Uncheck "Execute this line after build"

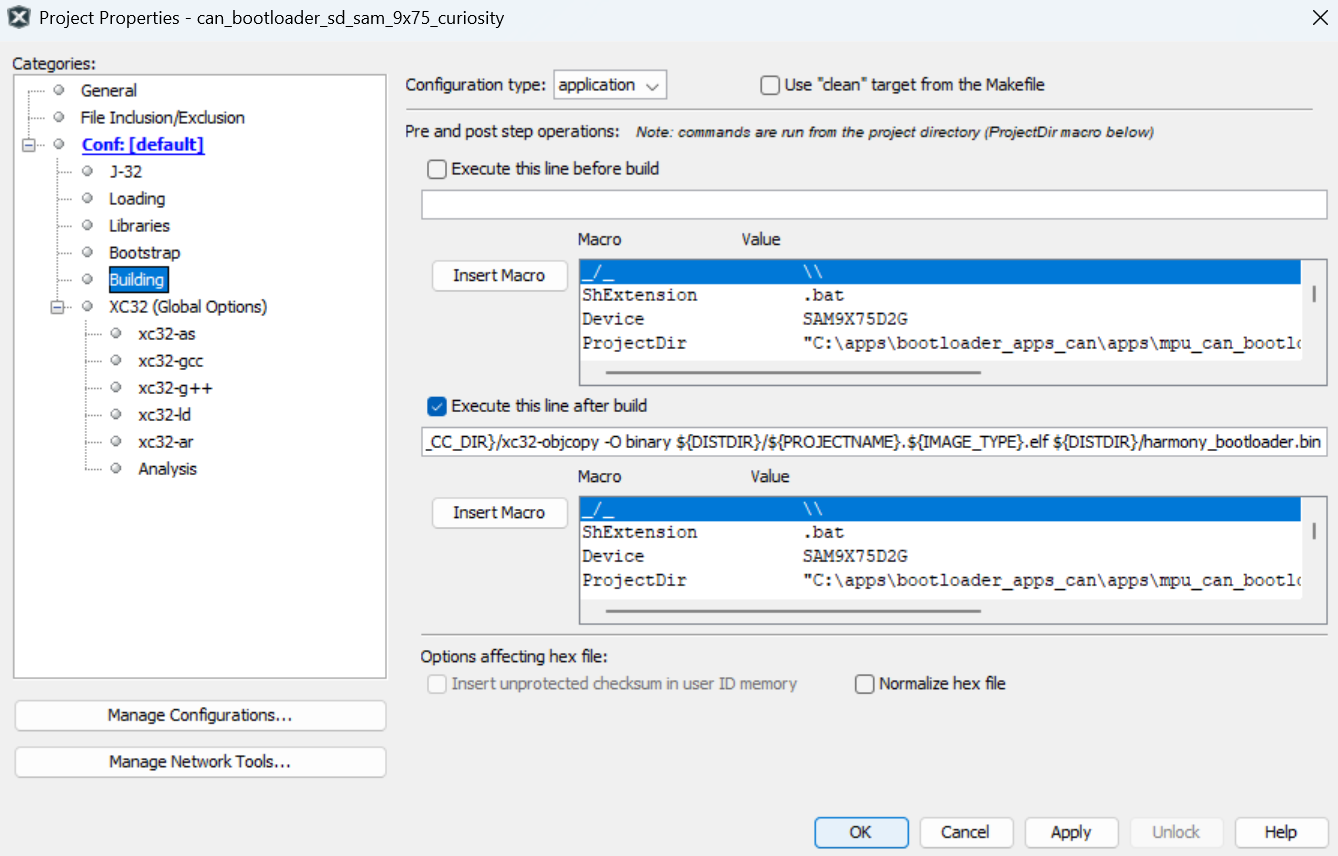437,406
